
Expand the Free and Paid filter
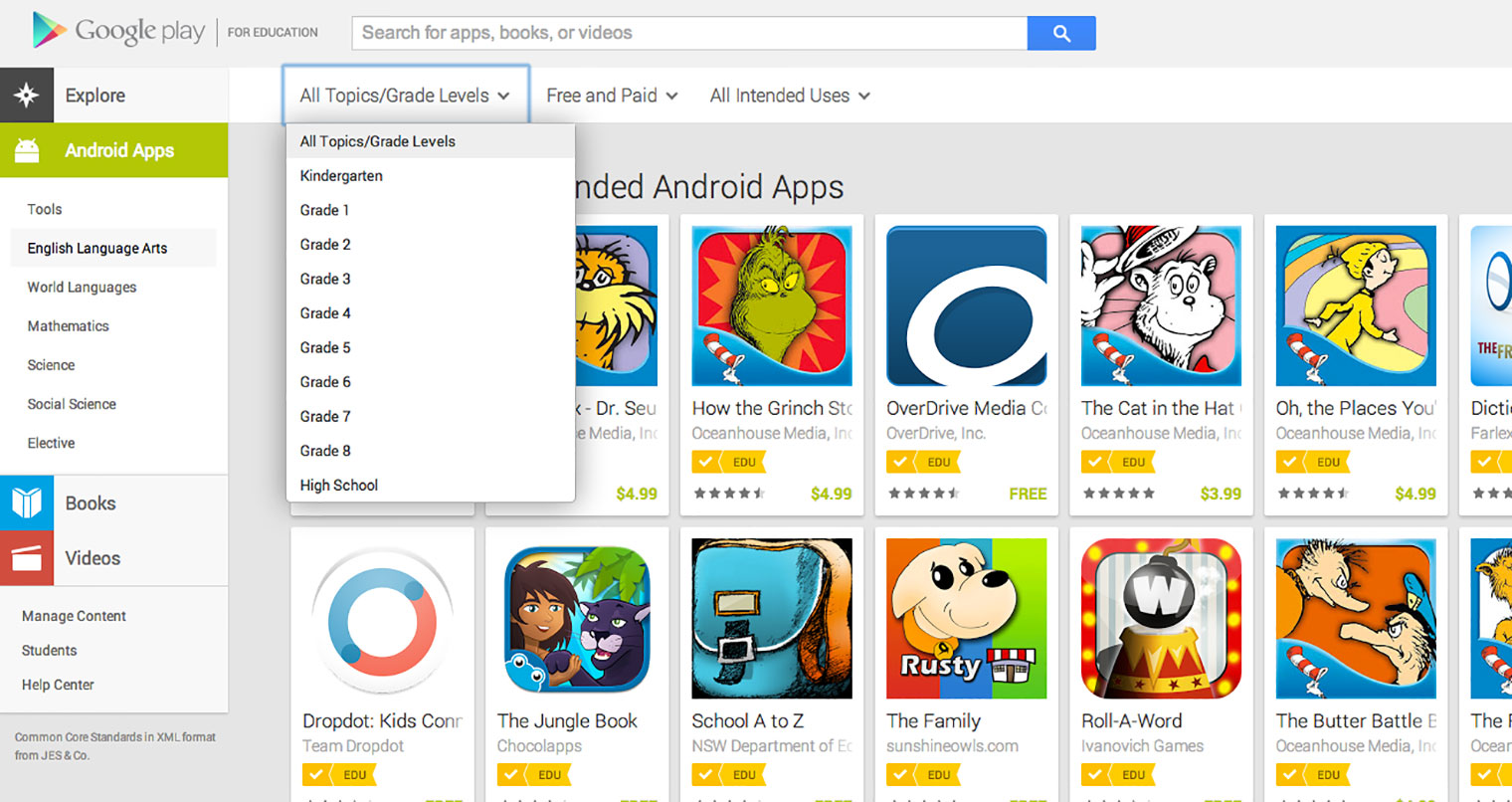click(612, 96)
